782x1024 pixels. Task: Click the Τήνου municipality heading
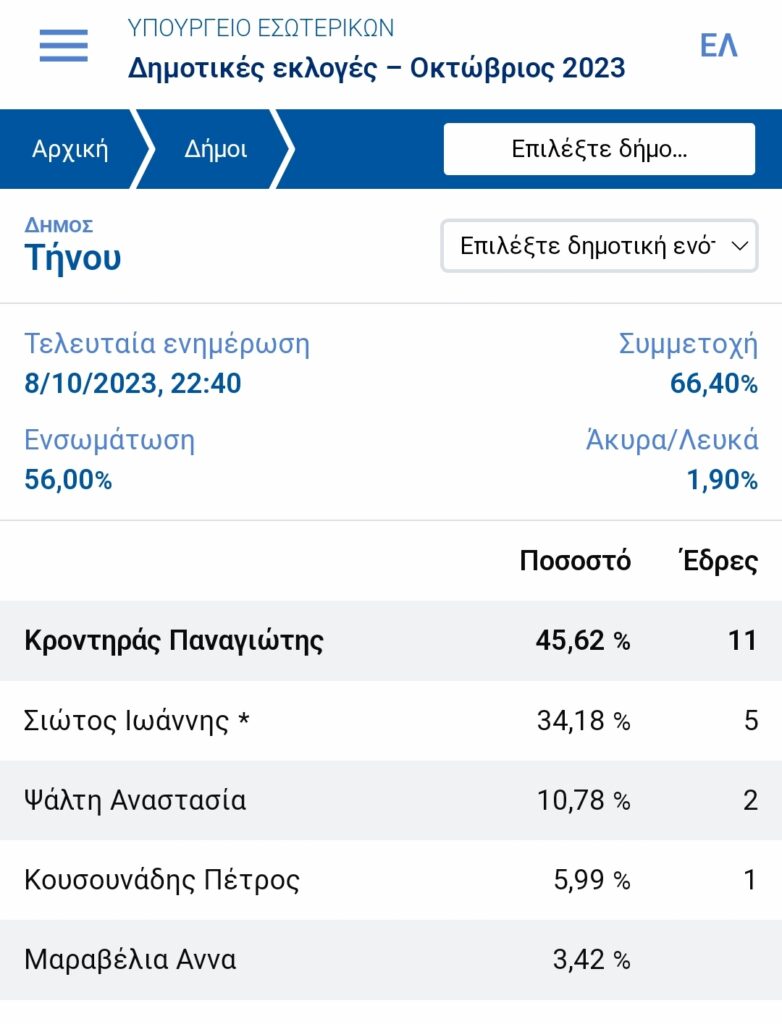(x=73, y=257)
